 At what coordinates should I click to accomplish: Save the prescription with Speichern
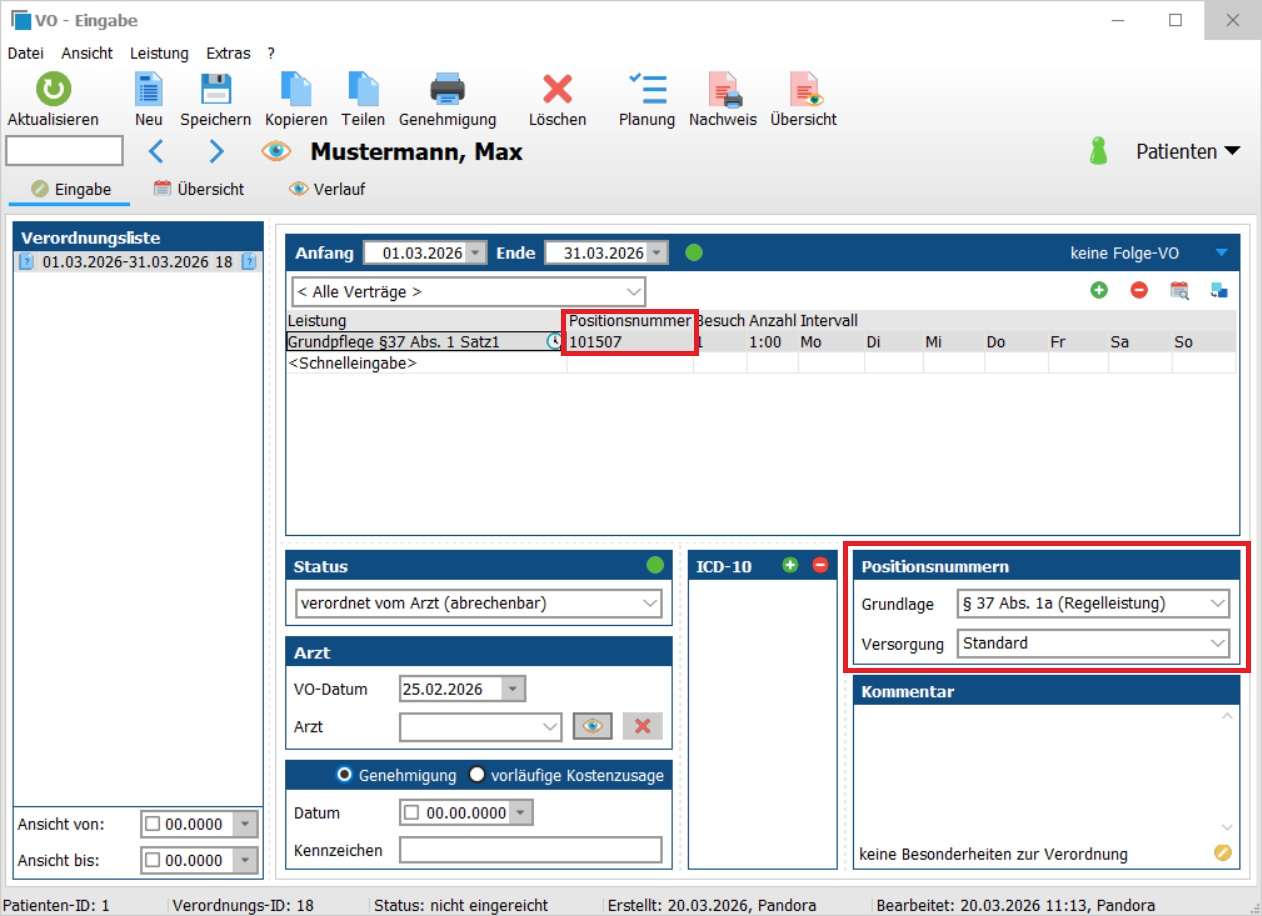215,90
